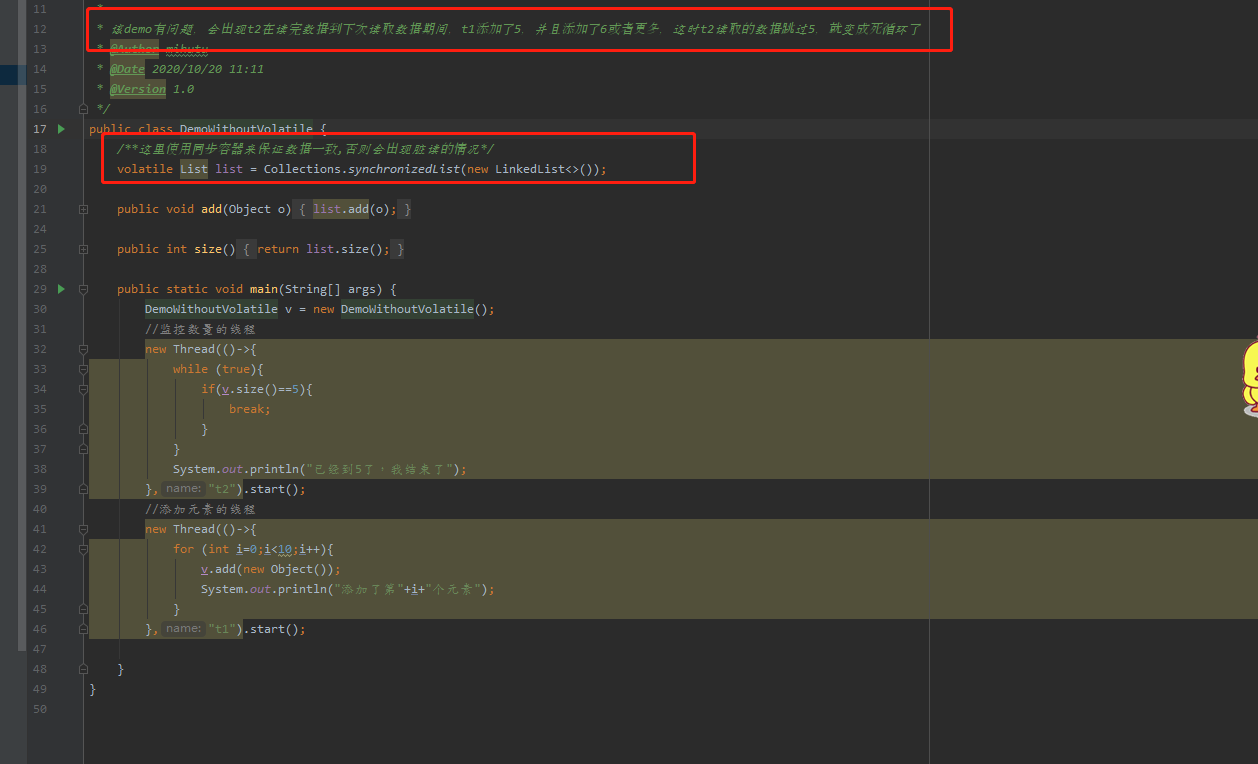Click the version value 1.0 on line 15
The image size is (1258, 764).
[184, 89]
